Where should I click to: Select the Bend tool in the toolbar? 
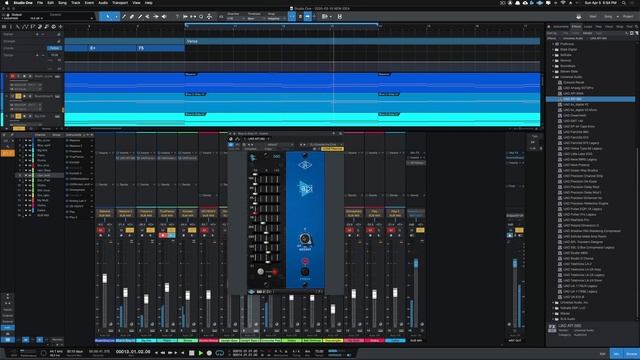pos(156,17)
